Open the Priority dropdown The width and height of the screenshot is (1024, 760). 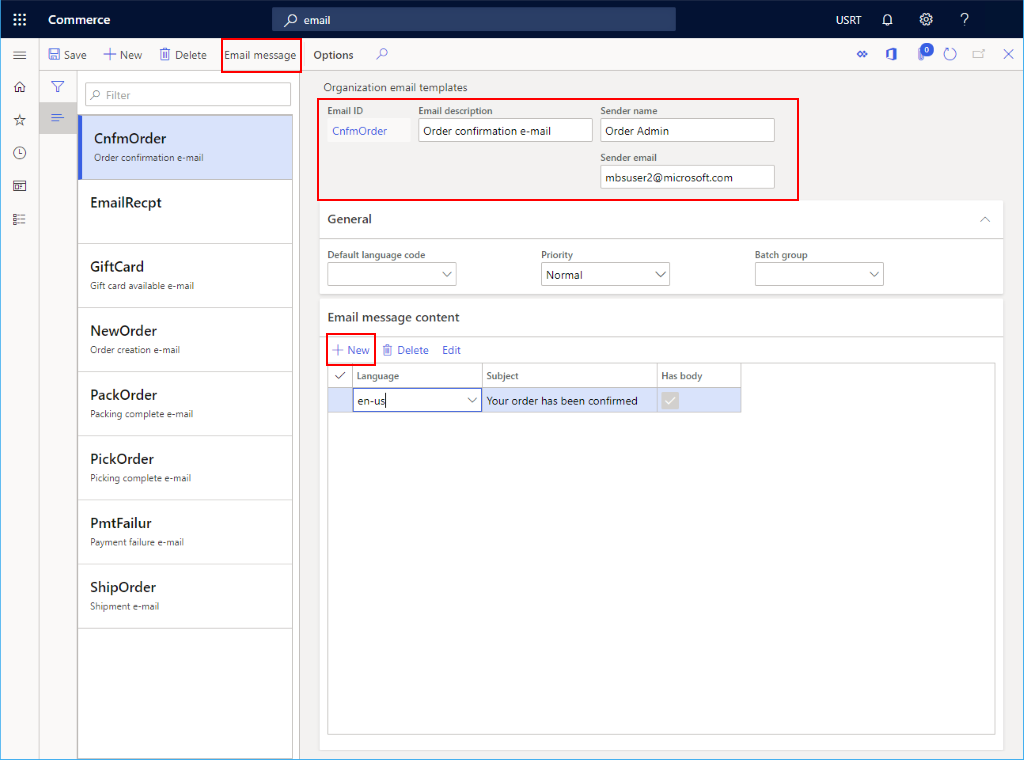point(661,273)
